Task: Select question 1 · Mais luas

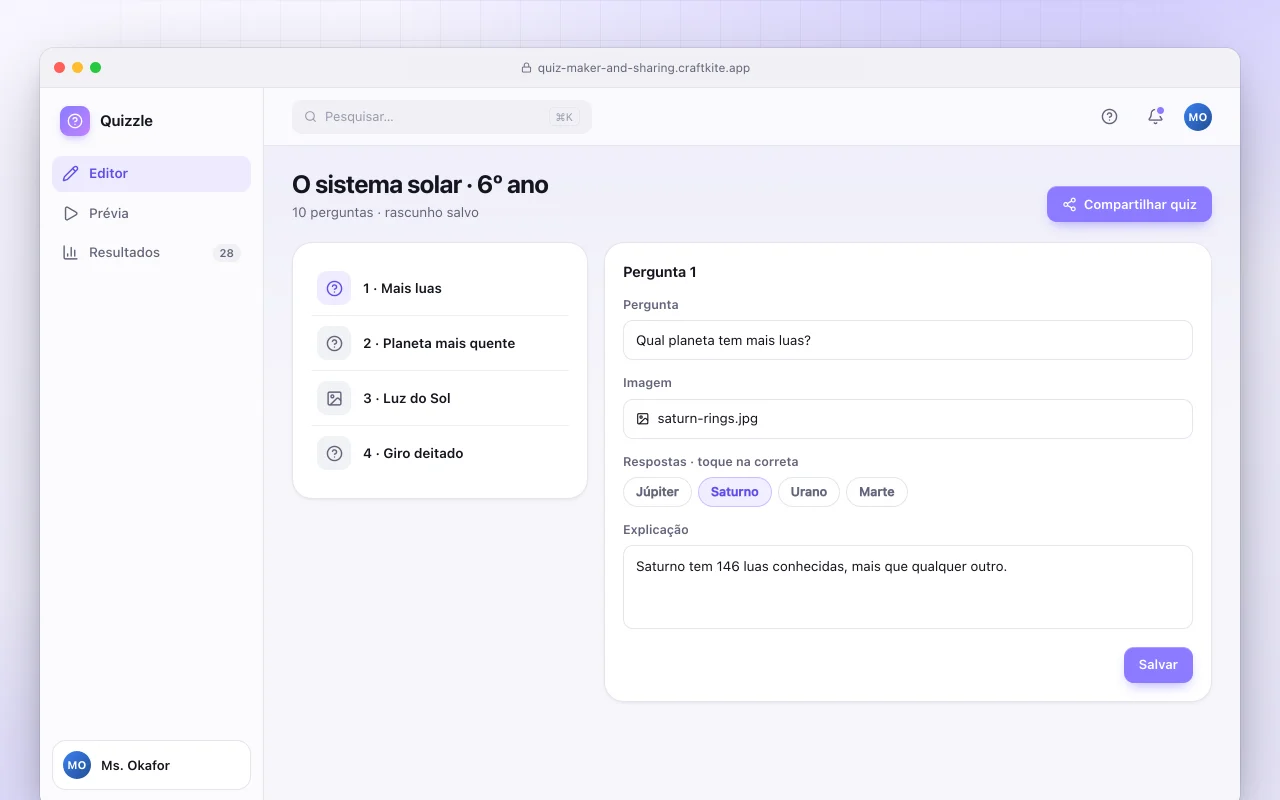Action: pyautogui.click(x=440, y=288)
